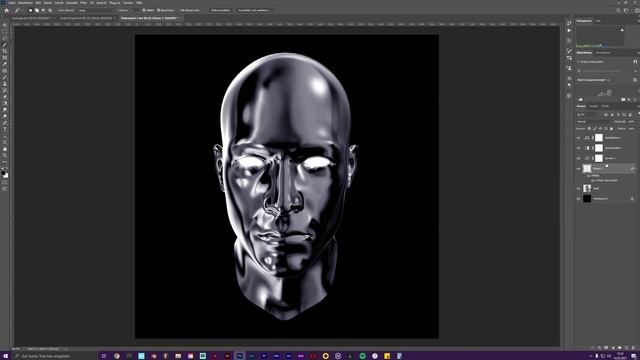Select the Eyedropper tool
This screenshot has width=640, height=360.
(5, 64)
